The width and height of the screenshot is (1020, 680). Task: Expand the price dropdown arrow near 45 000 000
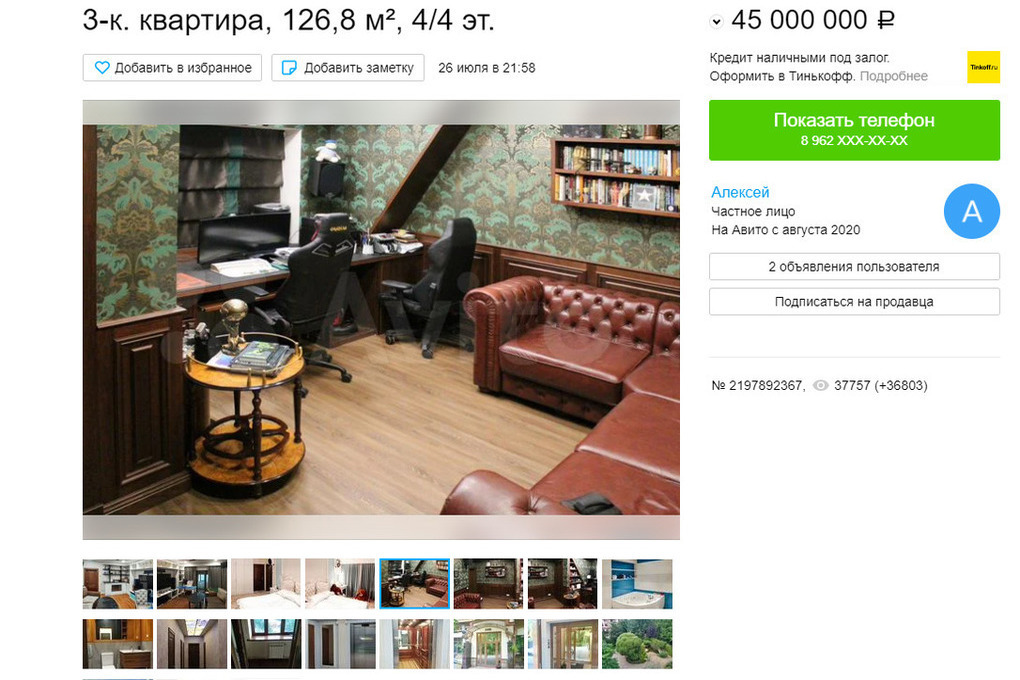click(x=716, y=21)
